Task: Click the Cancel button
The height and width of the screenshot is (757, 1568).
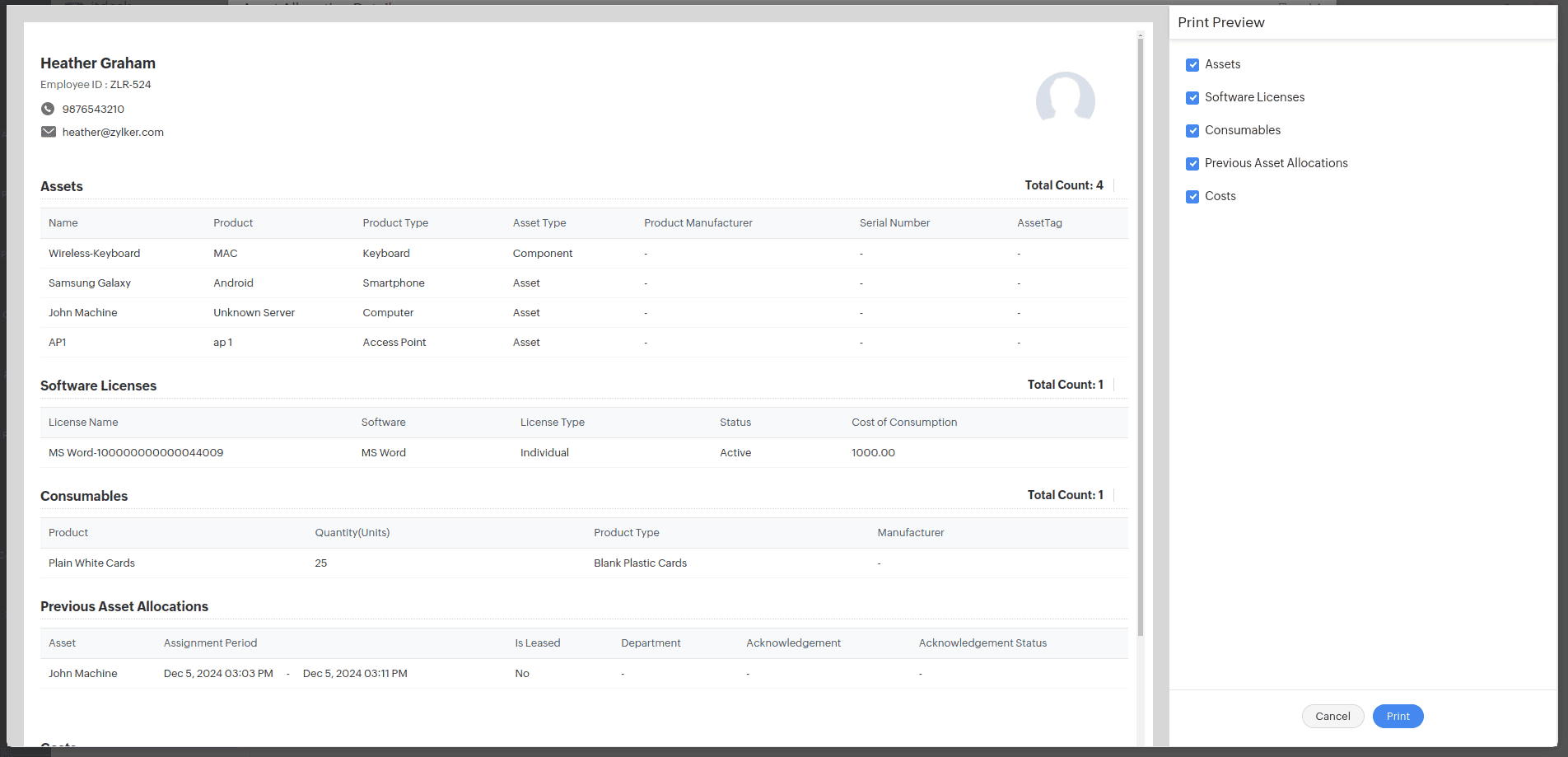Action: (x=1332, y=717)
